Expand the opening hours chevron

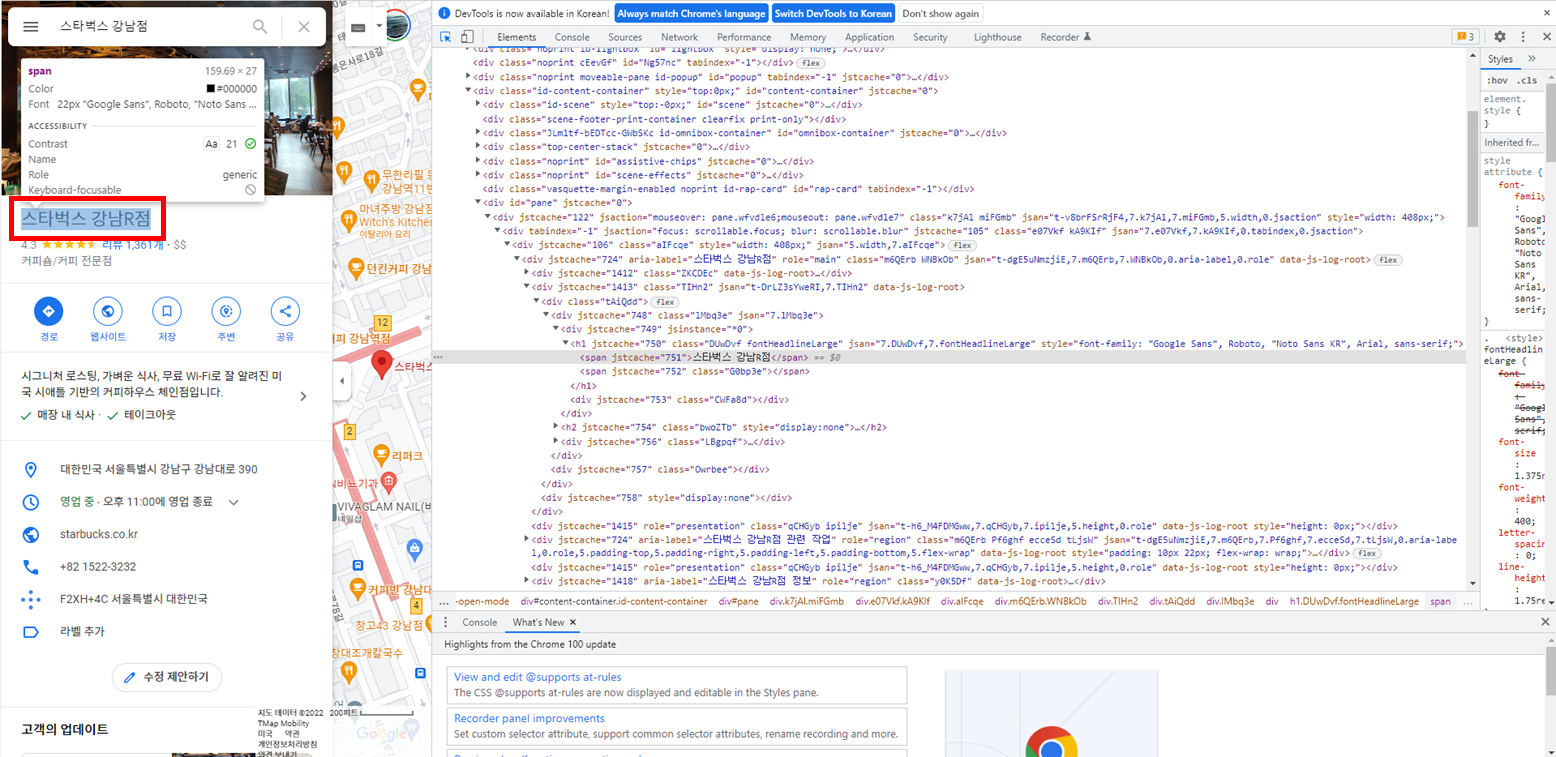tap(234, 502)
